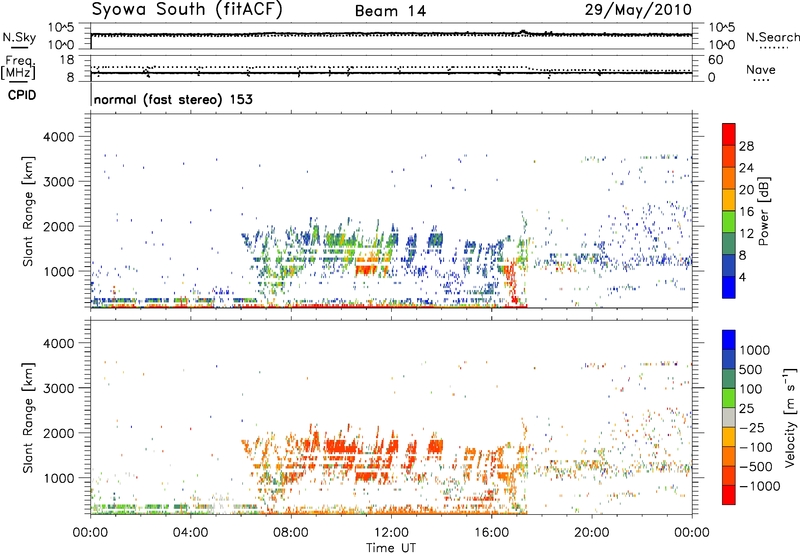Image resolution: width=800 pixels, height=554 pixels.
Task: Click the '16:00' time axis label
Action: (491, 533)
